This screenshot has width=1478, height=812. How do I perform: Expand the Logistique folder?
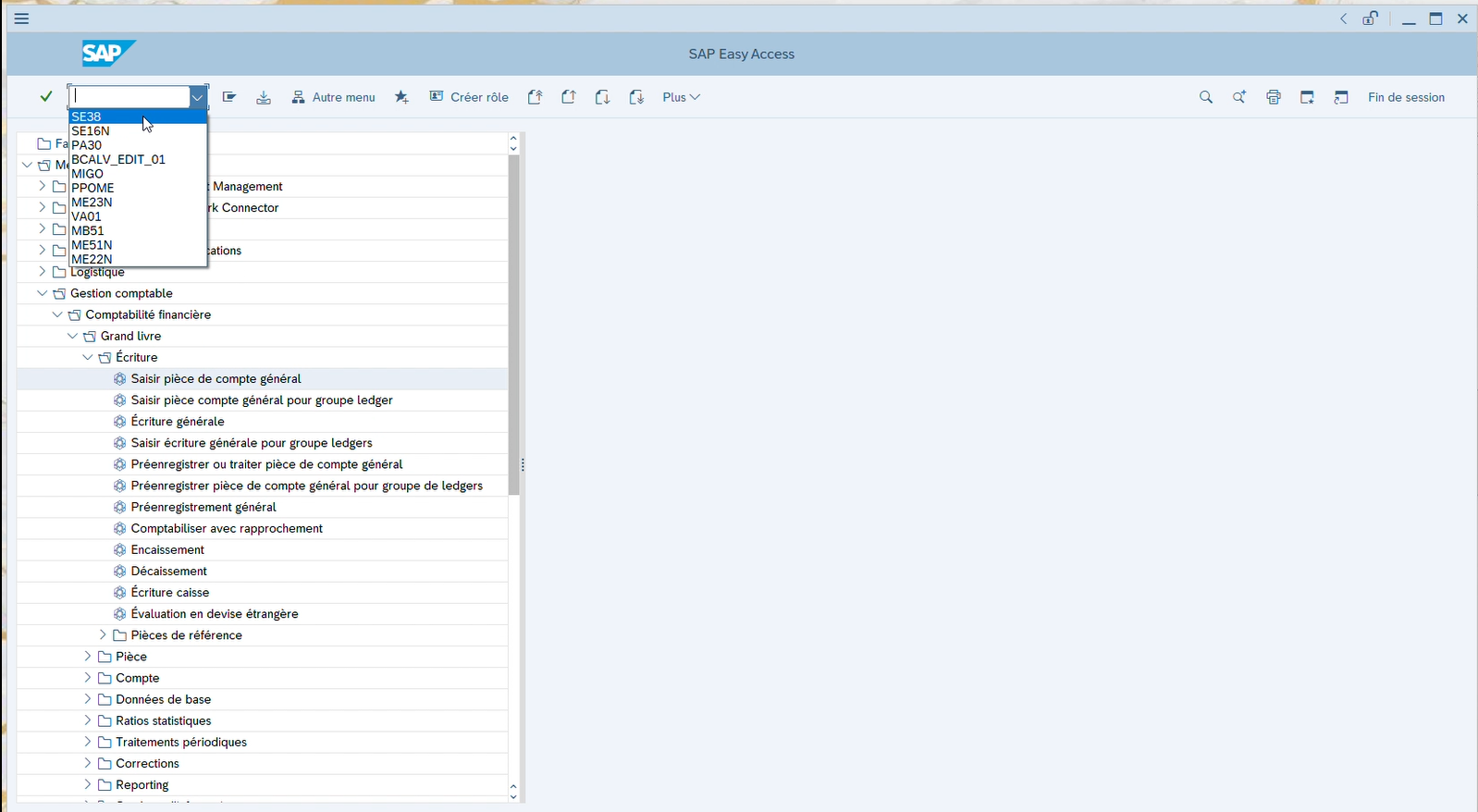tap(42, 271)
